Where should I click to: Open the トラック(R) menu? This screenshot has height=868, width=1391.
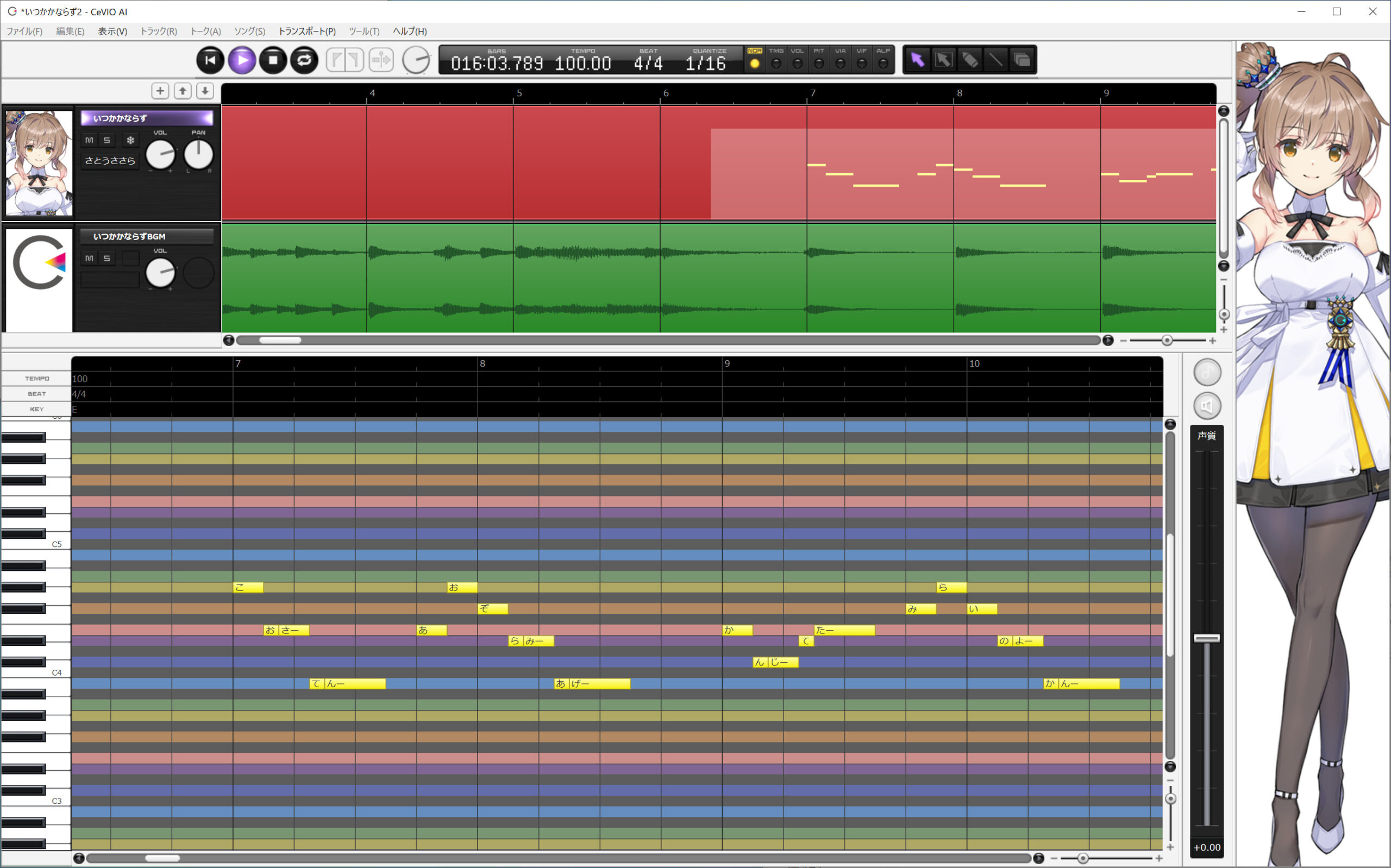point(159,31)
